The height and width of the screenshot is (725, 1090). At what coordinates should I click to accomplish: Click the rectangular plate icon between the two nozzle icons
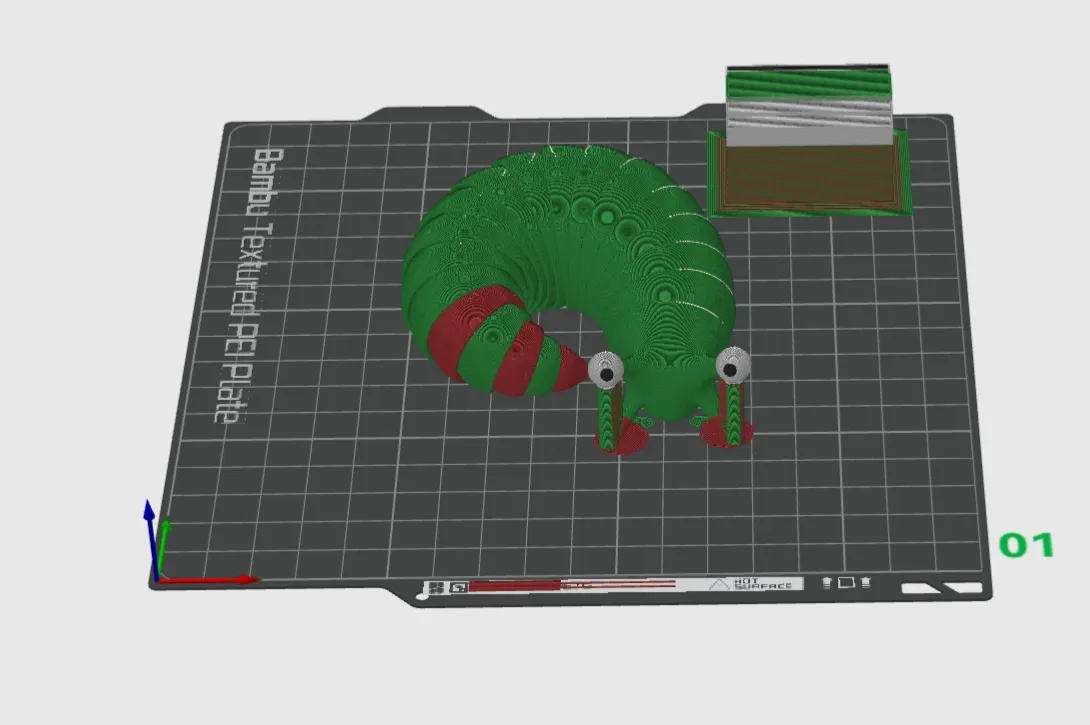click(845, 582)
